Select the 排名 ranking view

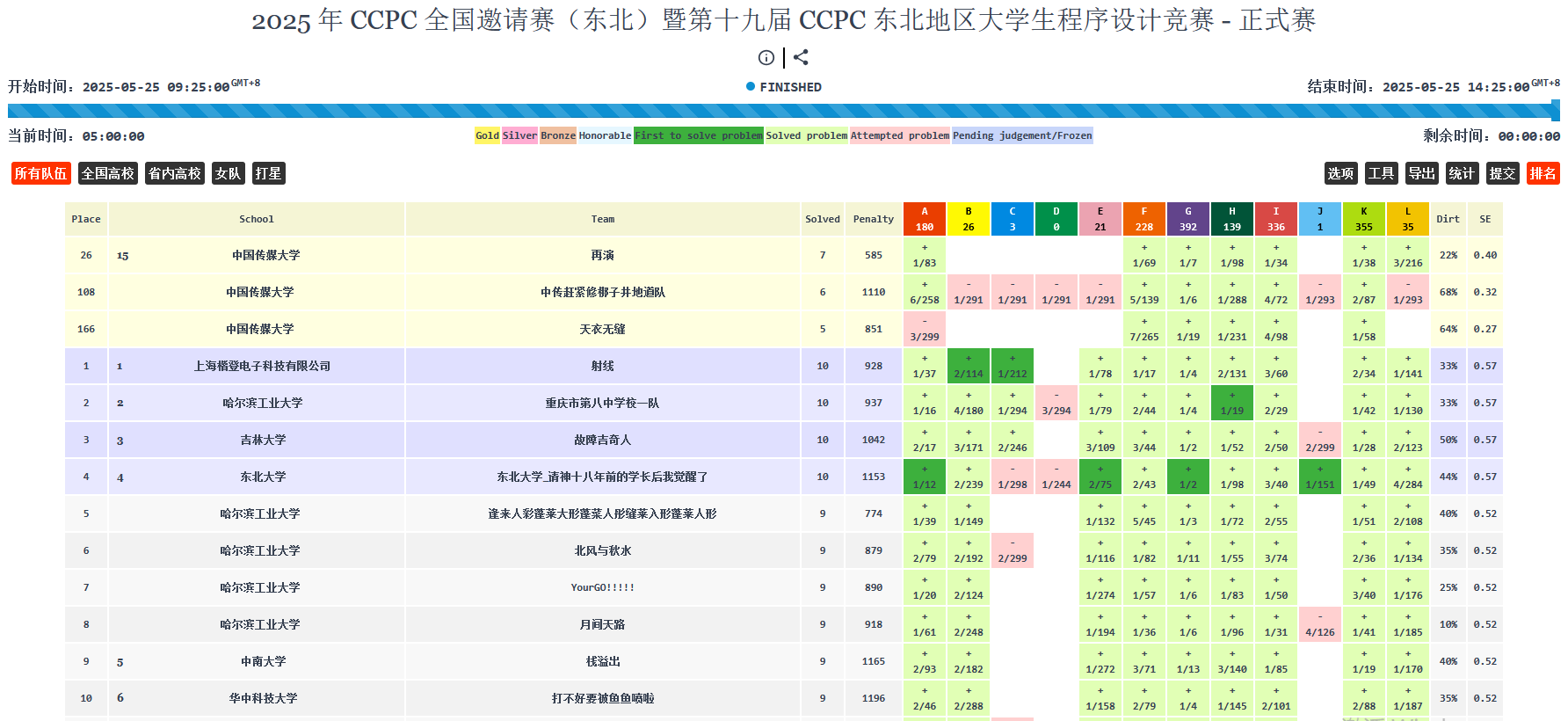pyautogui.click(x=1543, y=173)
